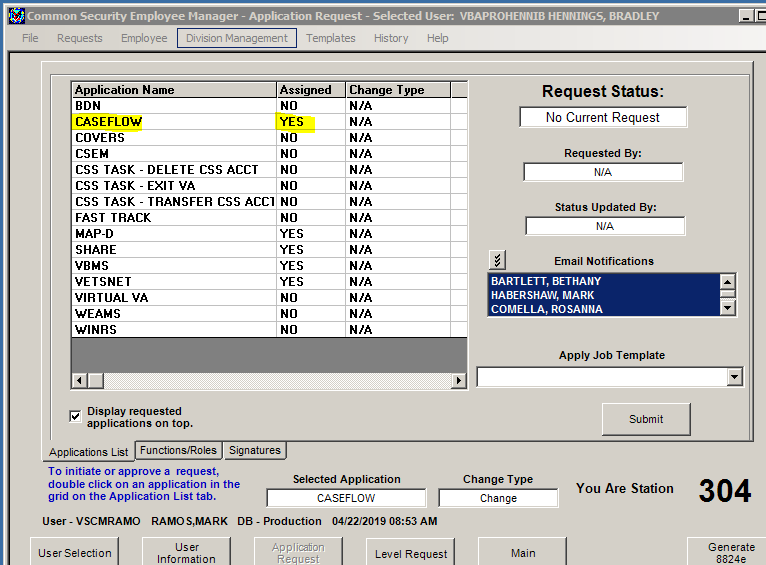Click the Change Type field showing Change

point(498,498)
